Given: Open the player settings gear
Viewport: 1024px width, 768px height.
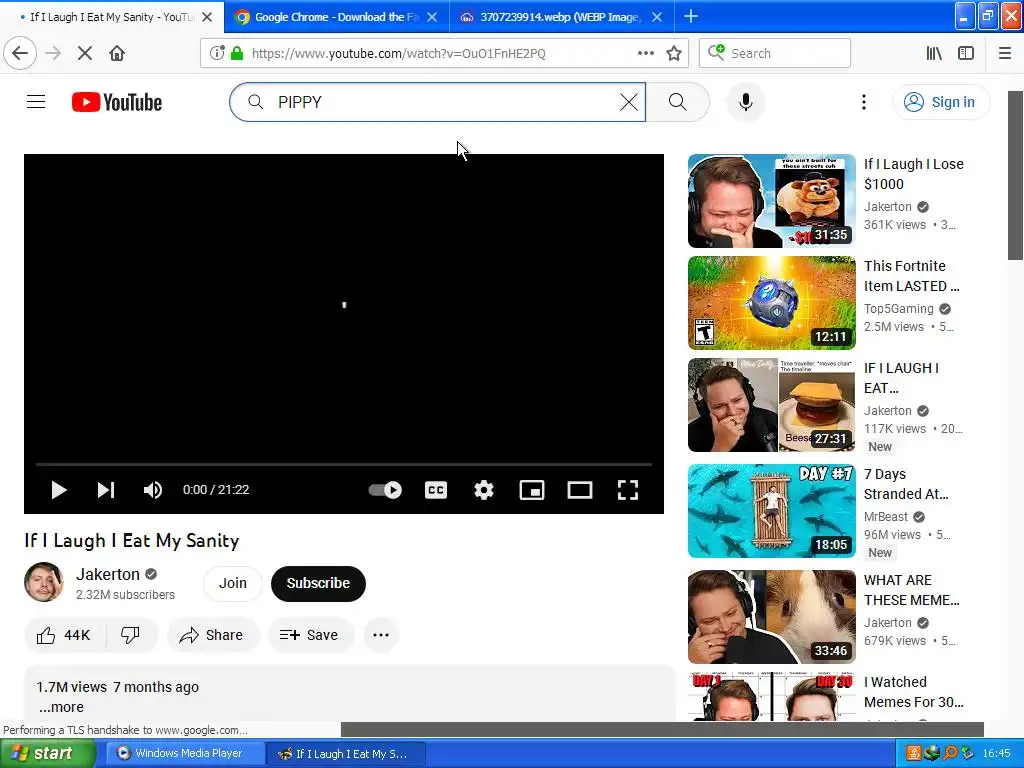Looking at the screenshot, I should click(x=483, y=490).
